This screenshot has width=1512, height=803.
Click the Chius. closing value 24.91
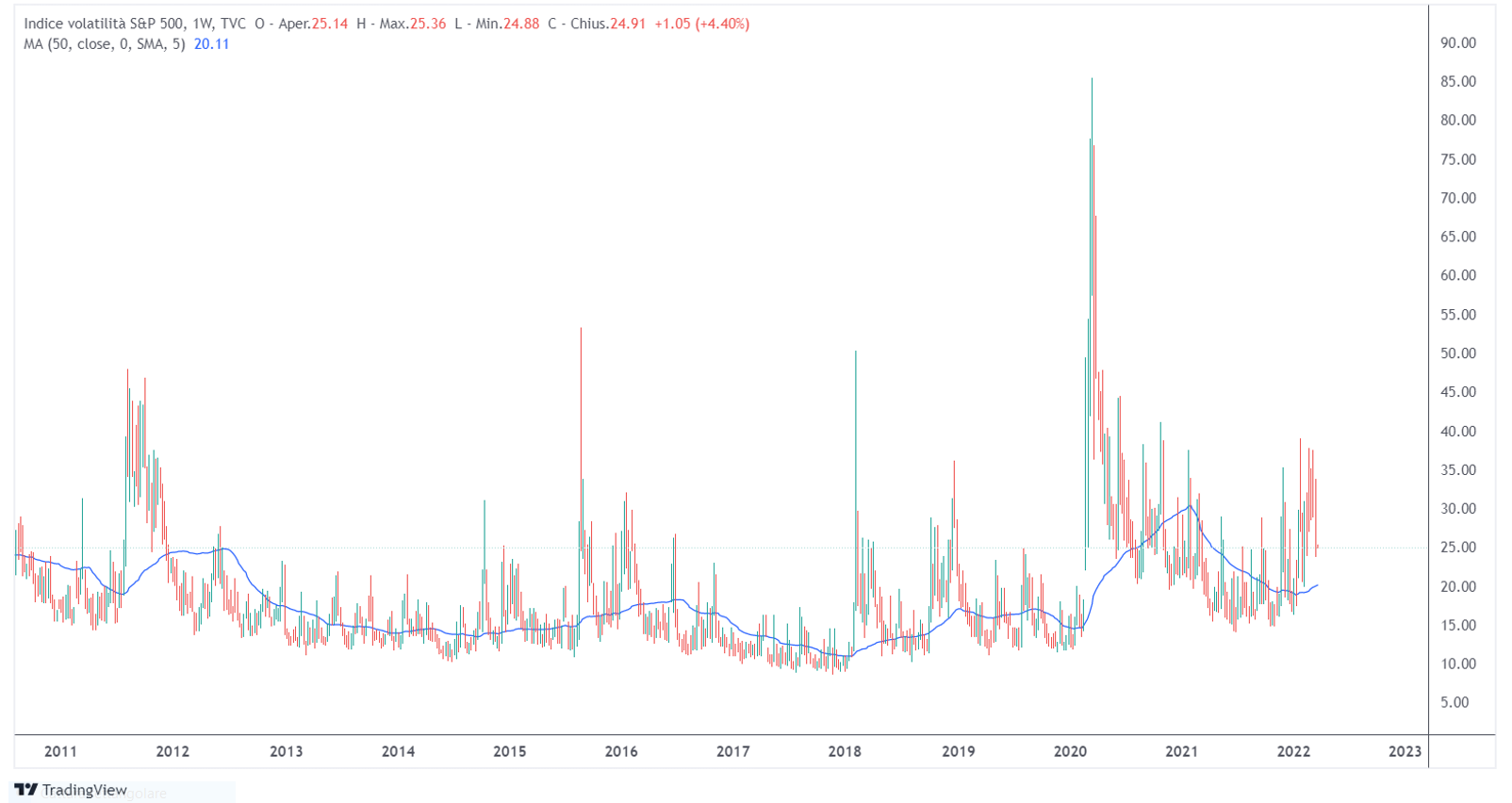[x=627, y=24]
